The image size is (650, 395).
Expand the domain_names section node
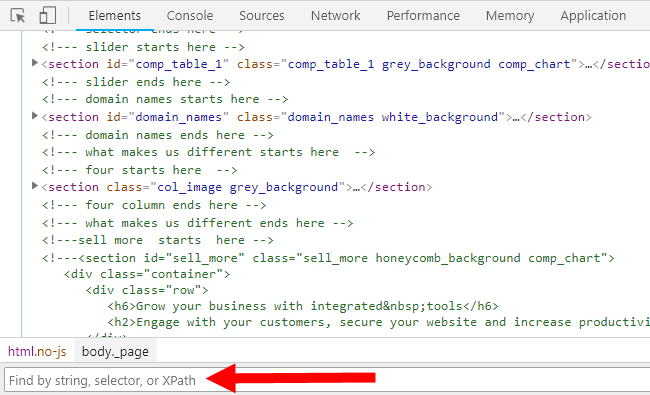35,116
